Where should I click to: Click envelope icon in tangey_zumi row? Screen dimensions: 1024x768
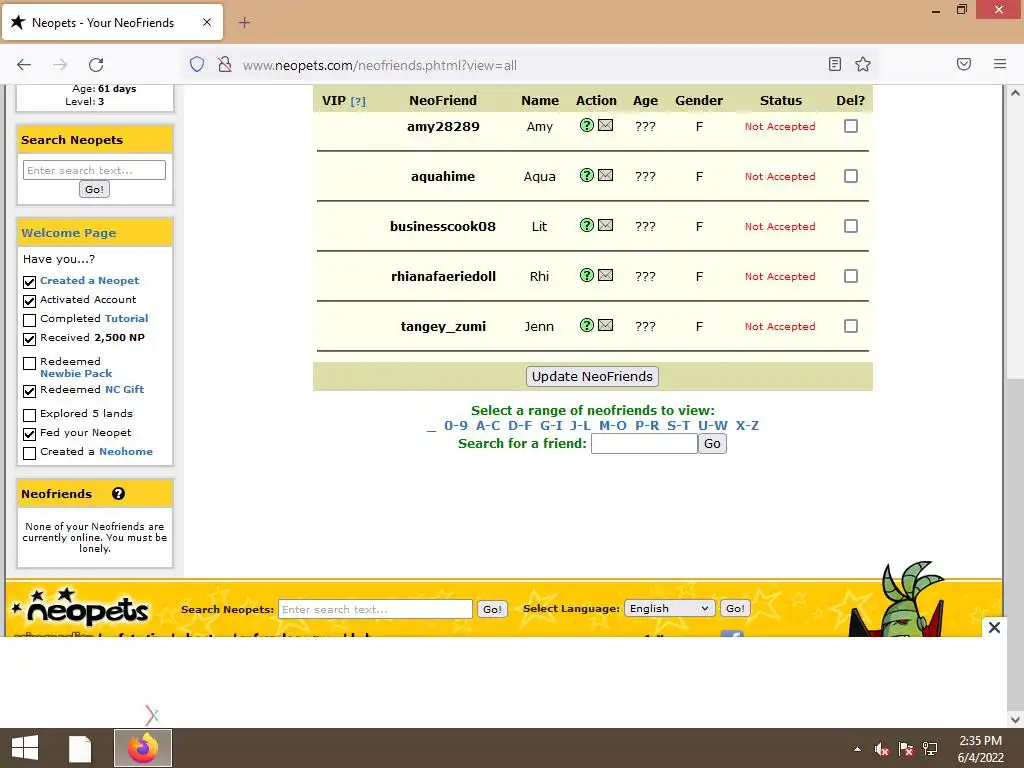tap(605, 325)
